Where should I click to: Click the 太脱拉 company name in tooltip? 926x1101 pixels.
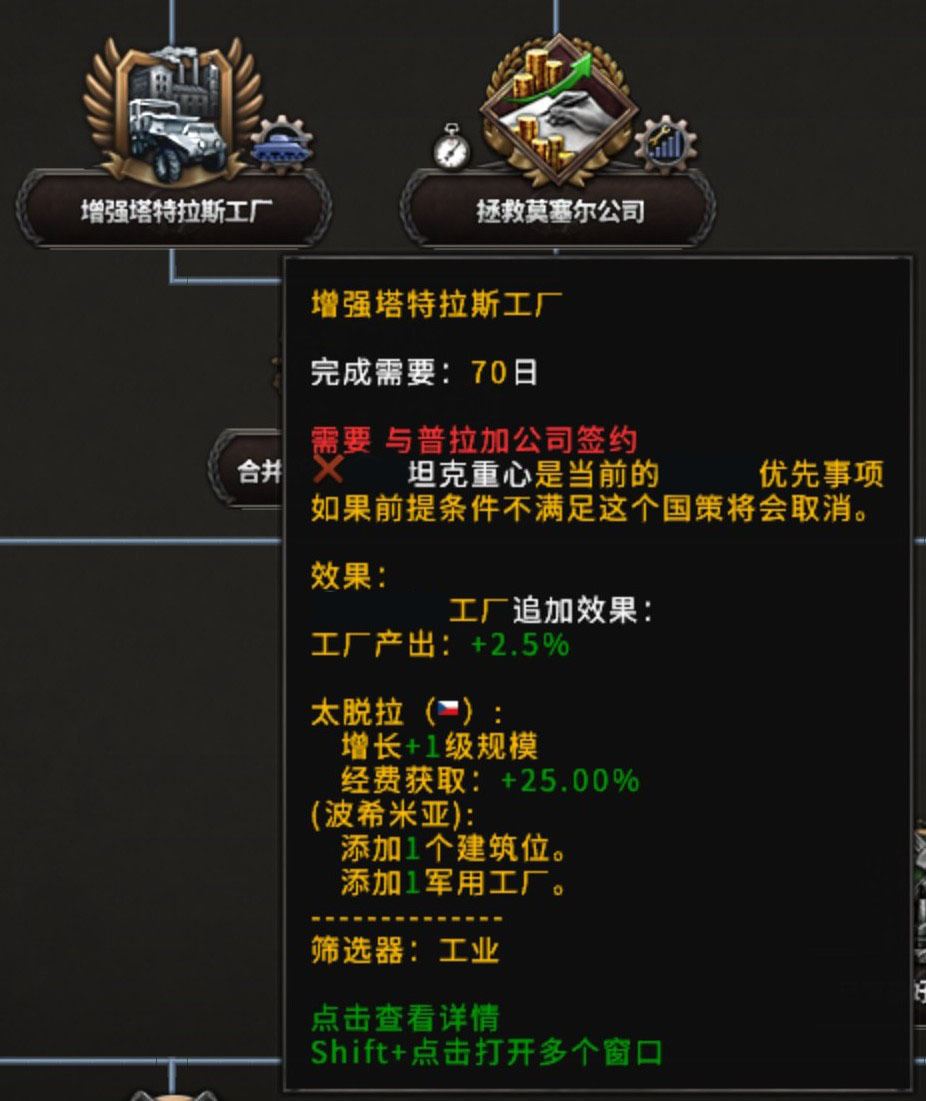pos(357,712)
